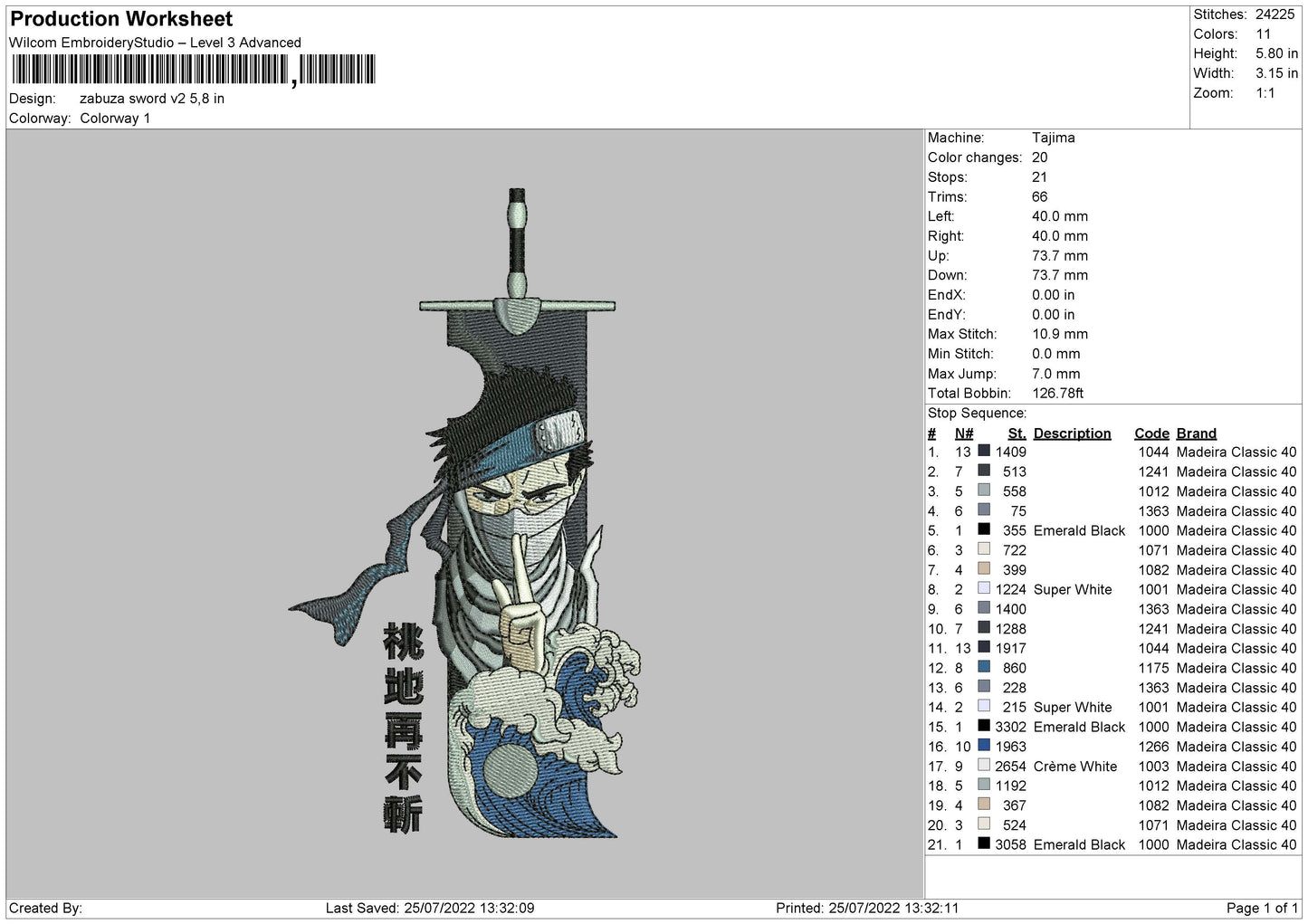Screen dimensions: 1308x924
Task: Click the Left value 40.0 mm
Action: (1060, 216)
